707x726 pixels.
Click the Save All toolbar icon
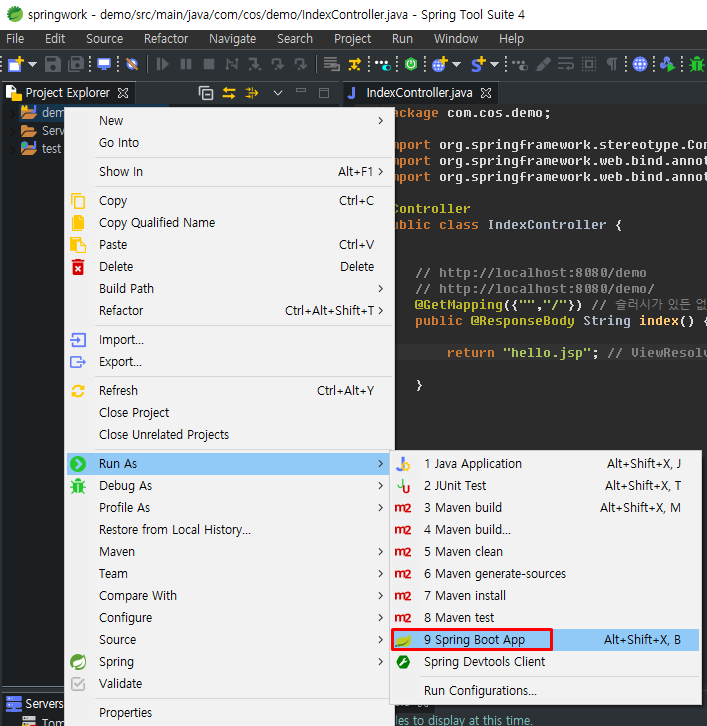pos(76,64)
